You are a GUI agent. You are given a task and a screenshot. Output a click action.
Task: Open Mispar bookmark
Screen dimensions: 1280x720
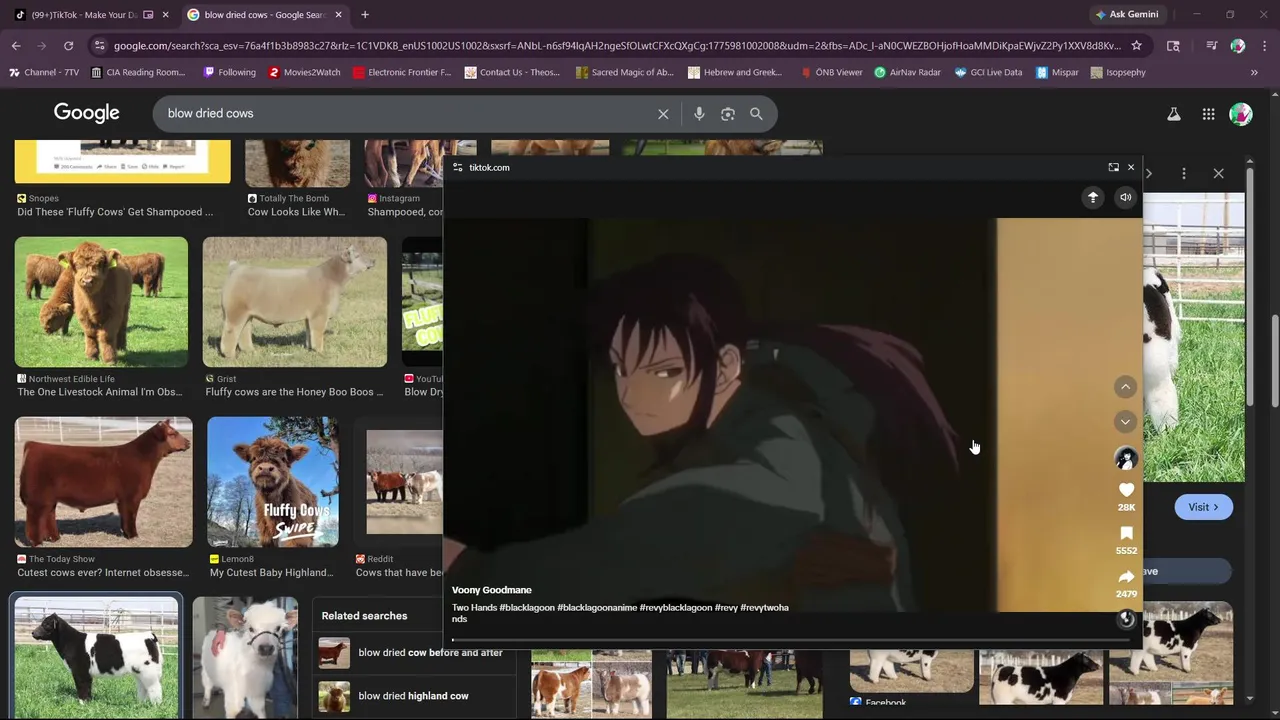(x=1057, y=72)
